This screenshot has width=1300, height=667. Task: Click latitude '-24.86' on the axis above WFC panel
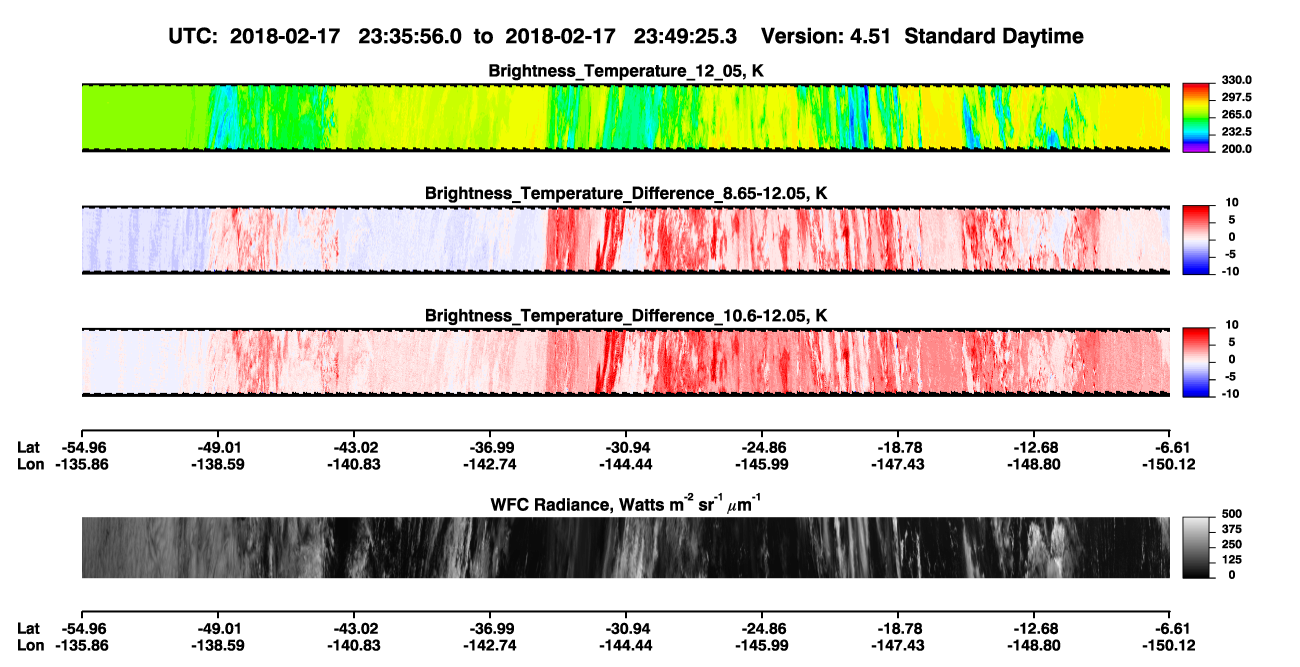(x=761, y=448)
